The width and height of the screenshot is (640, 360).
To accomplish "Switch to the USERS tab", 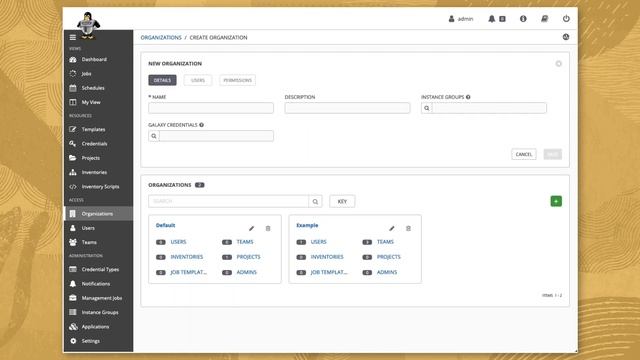I will [198, 80].
